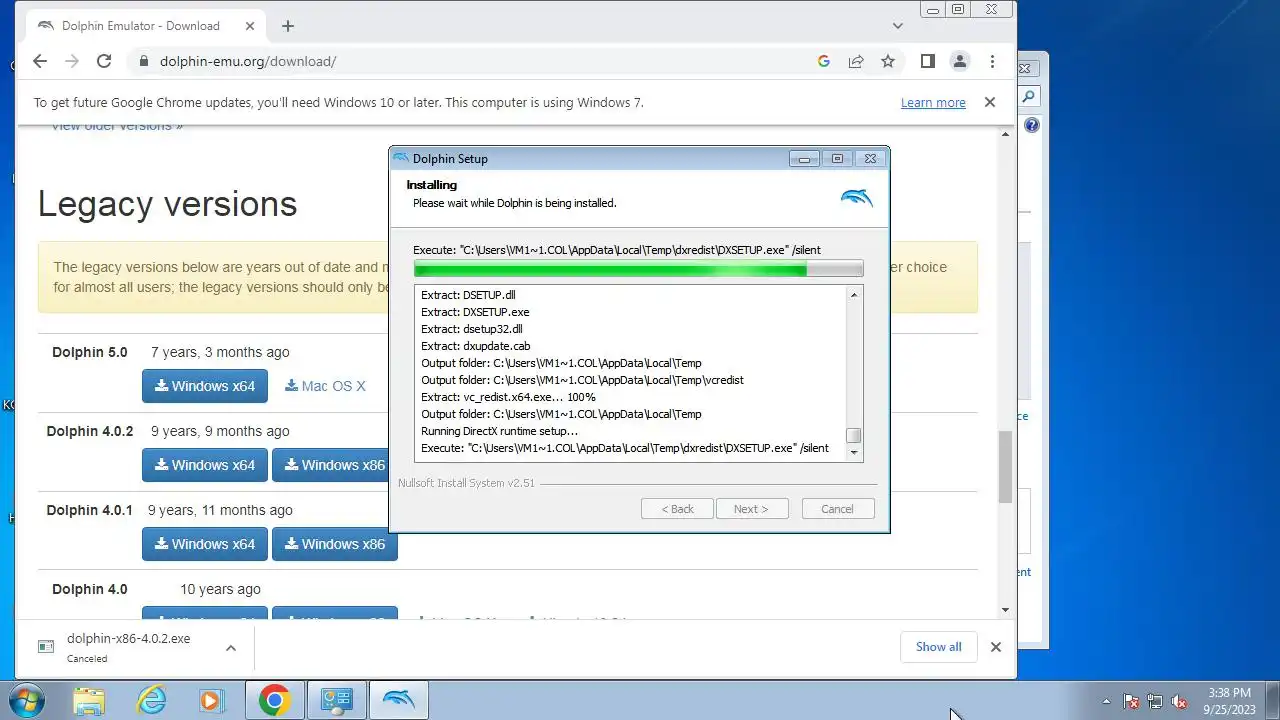Click Chrome back arrow button
Image resolution: width=1280 pixels, height=720 pixels.
pos(40,61)
